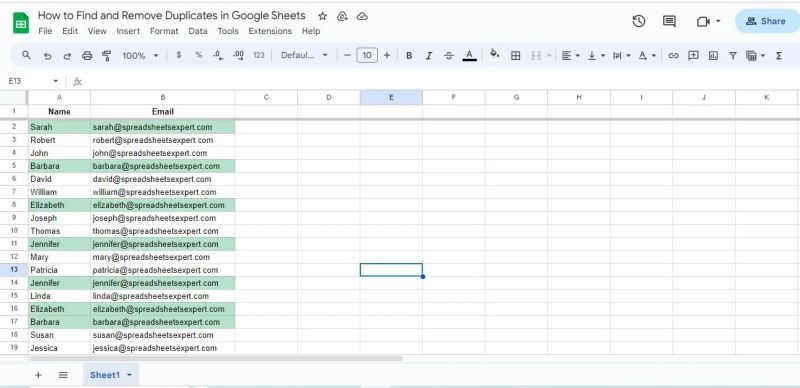Click the horizontal scrollbar
Image resolution: width=800 pixels, height=388 pixels.
216,358
